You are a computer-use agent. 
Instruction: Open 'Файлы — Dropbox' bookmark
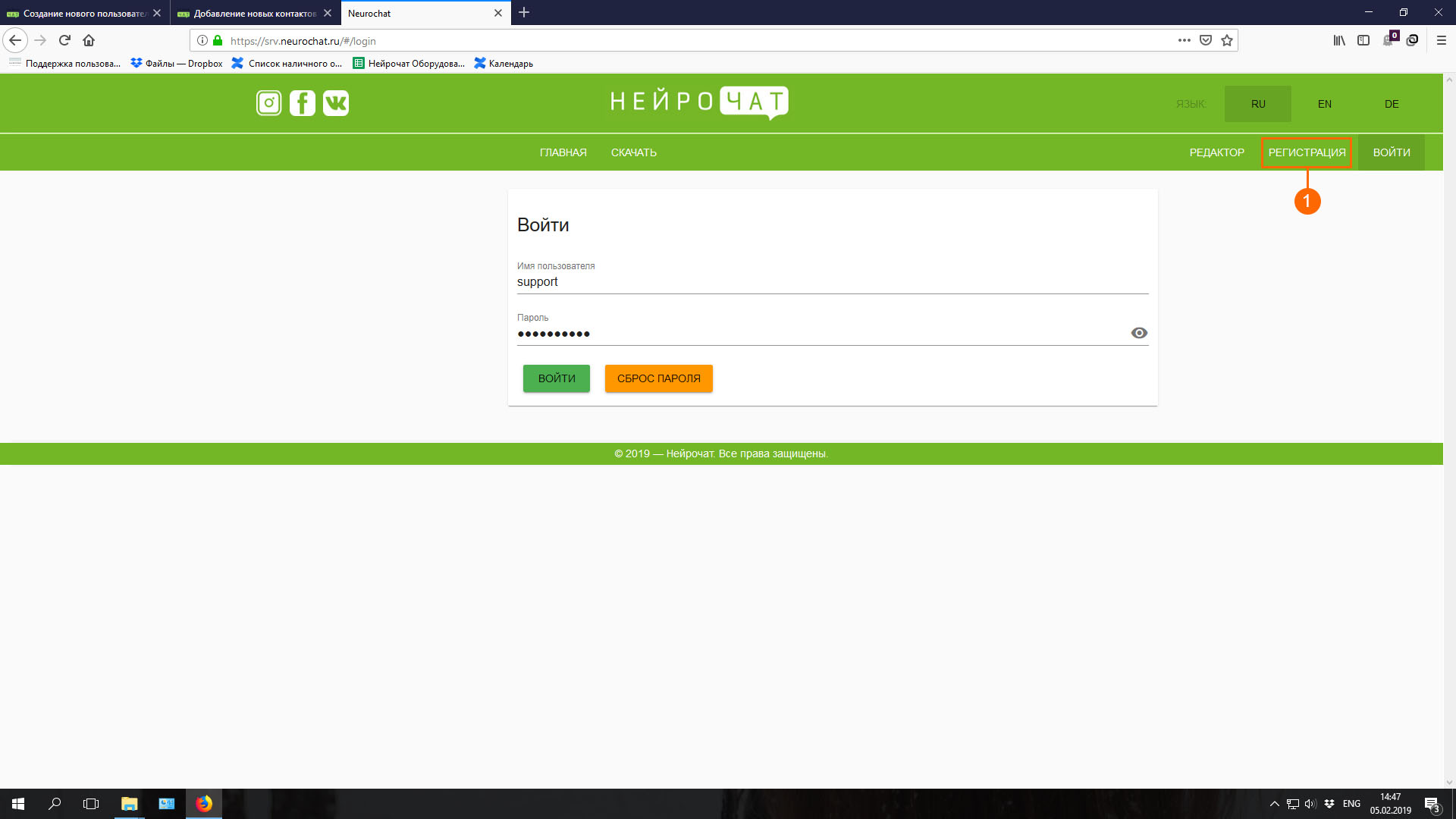tap(177, 64)
